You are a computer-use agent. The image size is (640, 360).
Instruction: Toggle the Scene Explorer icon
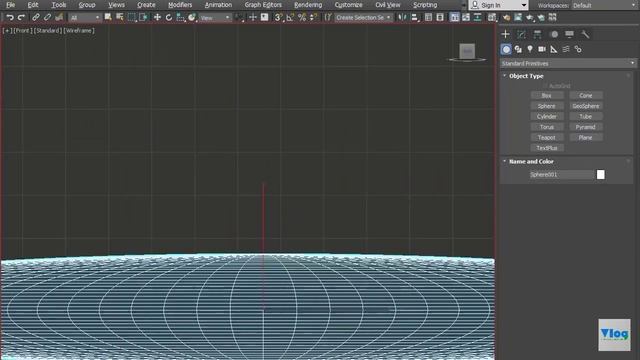click(428, 18)
